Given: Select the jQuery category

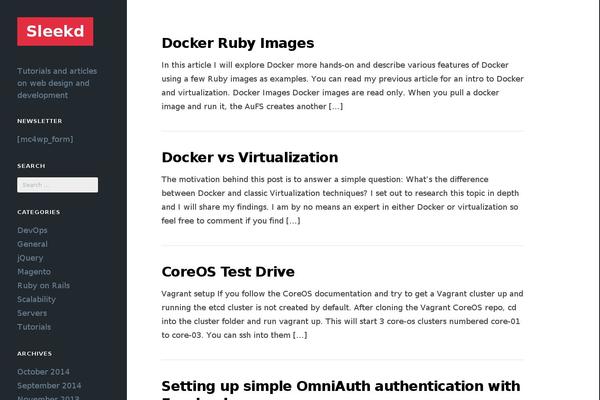Looking at the screenshot, I should pyautogui.click(x=30, y=258).
